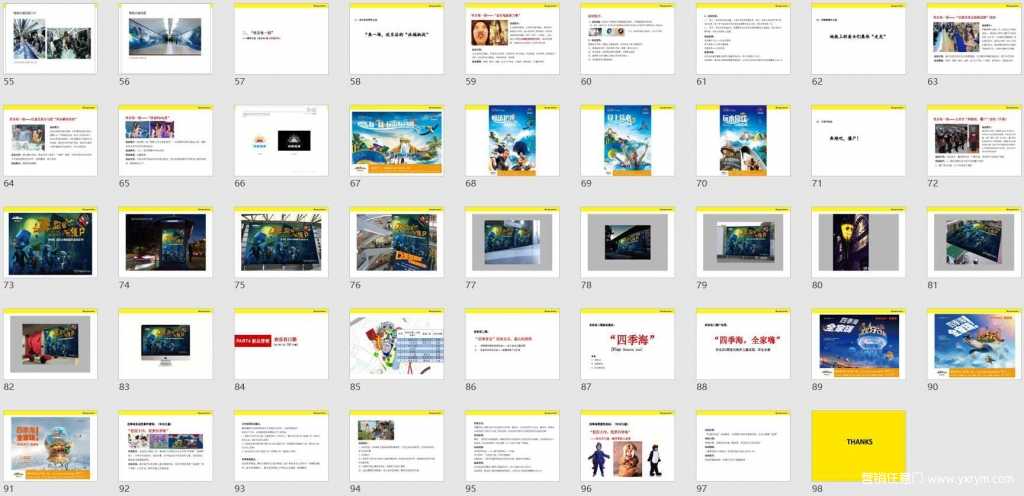Screen dimensions: 1024x496
Task: Select slide 69 blue vertical poster
Action: point(626,141)
